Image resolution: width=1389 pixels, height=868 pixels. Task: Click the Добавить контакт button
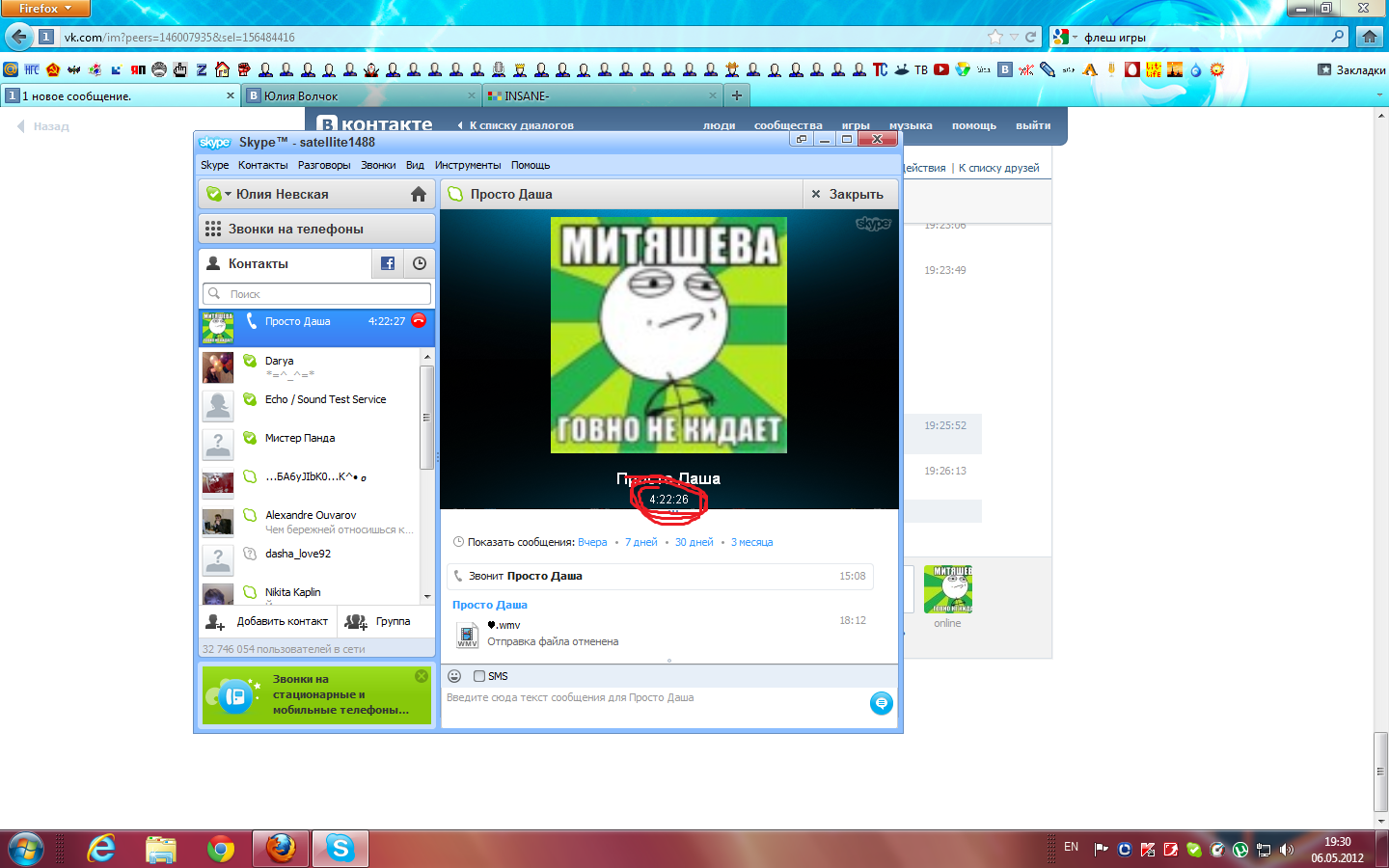[x=269, y=622]
